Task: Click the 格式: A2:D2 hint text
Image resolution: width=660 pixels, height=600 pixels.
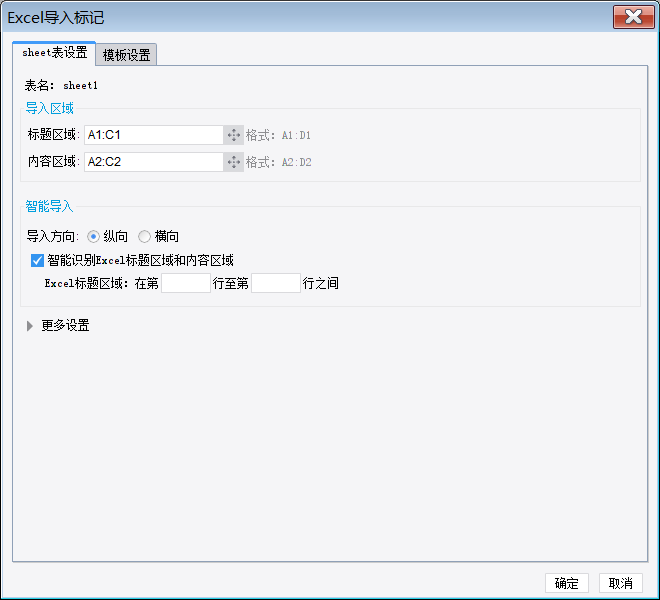Action: point(279,163)
